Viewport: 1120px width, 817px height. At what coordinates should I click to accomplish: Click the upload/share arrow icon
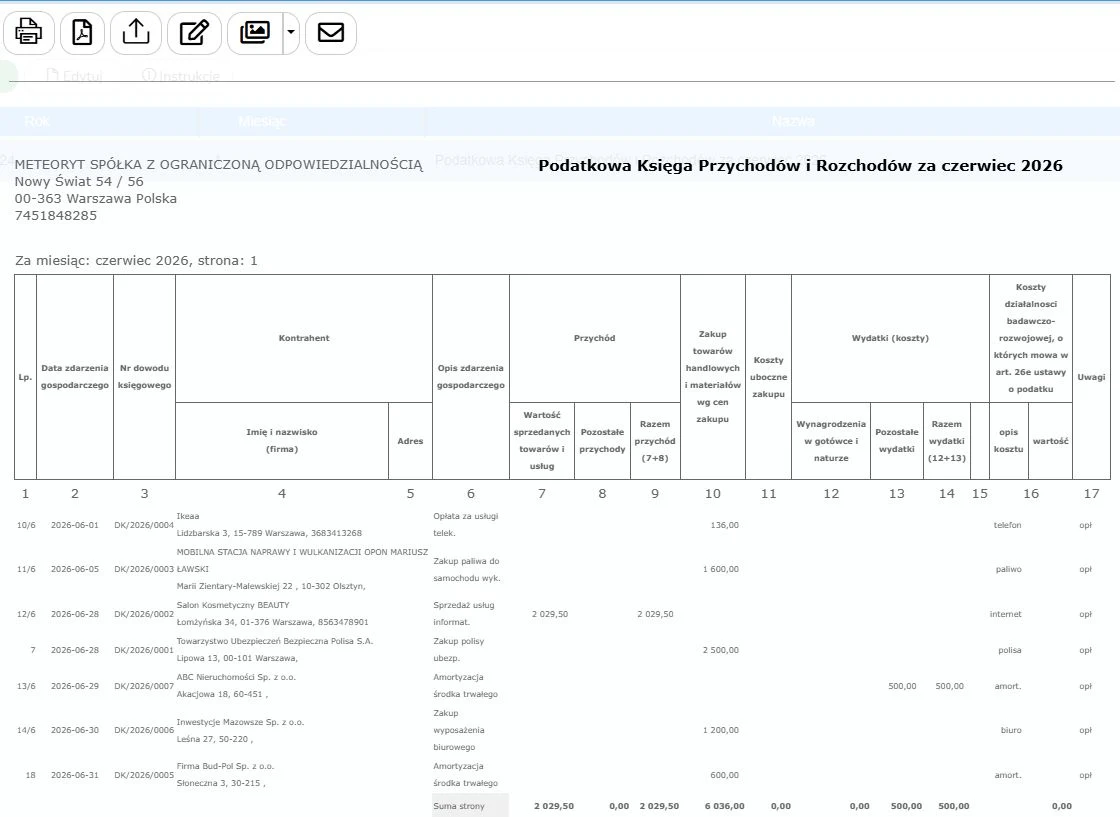click(136, 33)
